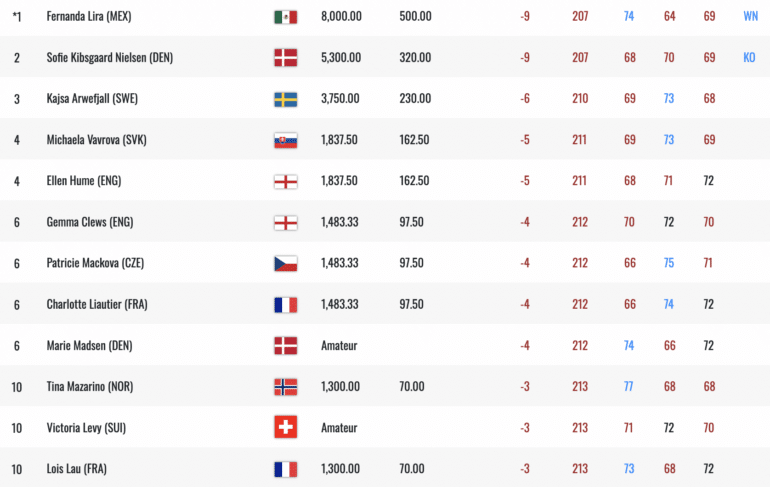Select Patricie Mackova (CZE) row name
Viewport: 770px width, 487px height.
tap(95, 263)
